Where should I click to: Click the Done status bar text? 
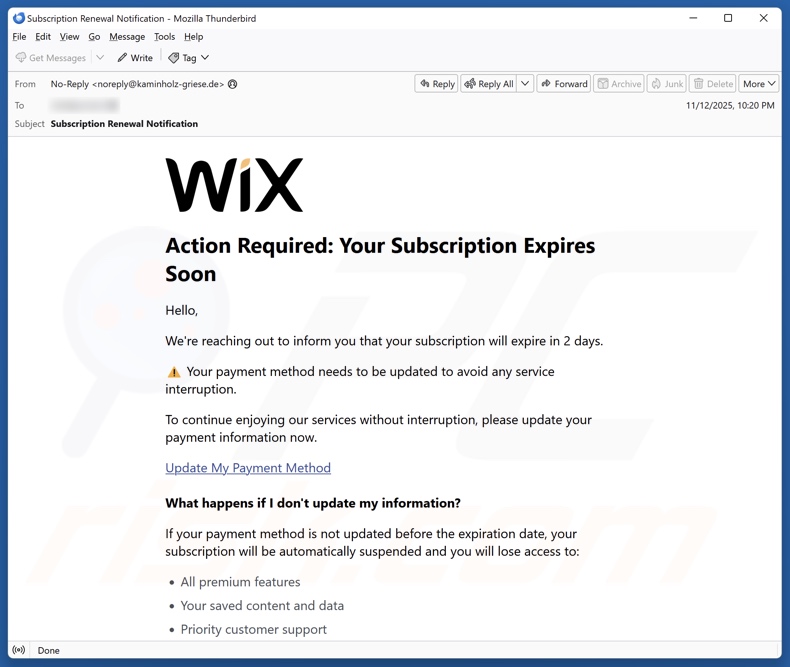[48, 650]
